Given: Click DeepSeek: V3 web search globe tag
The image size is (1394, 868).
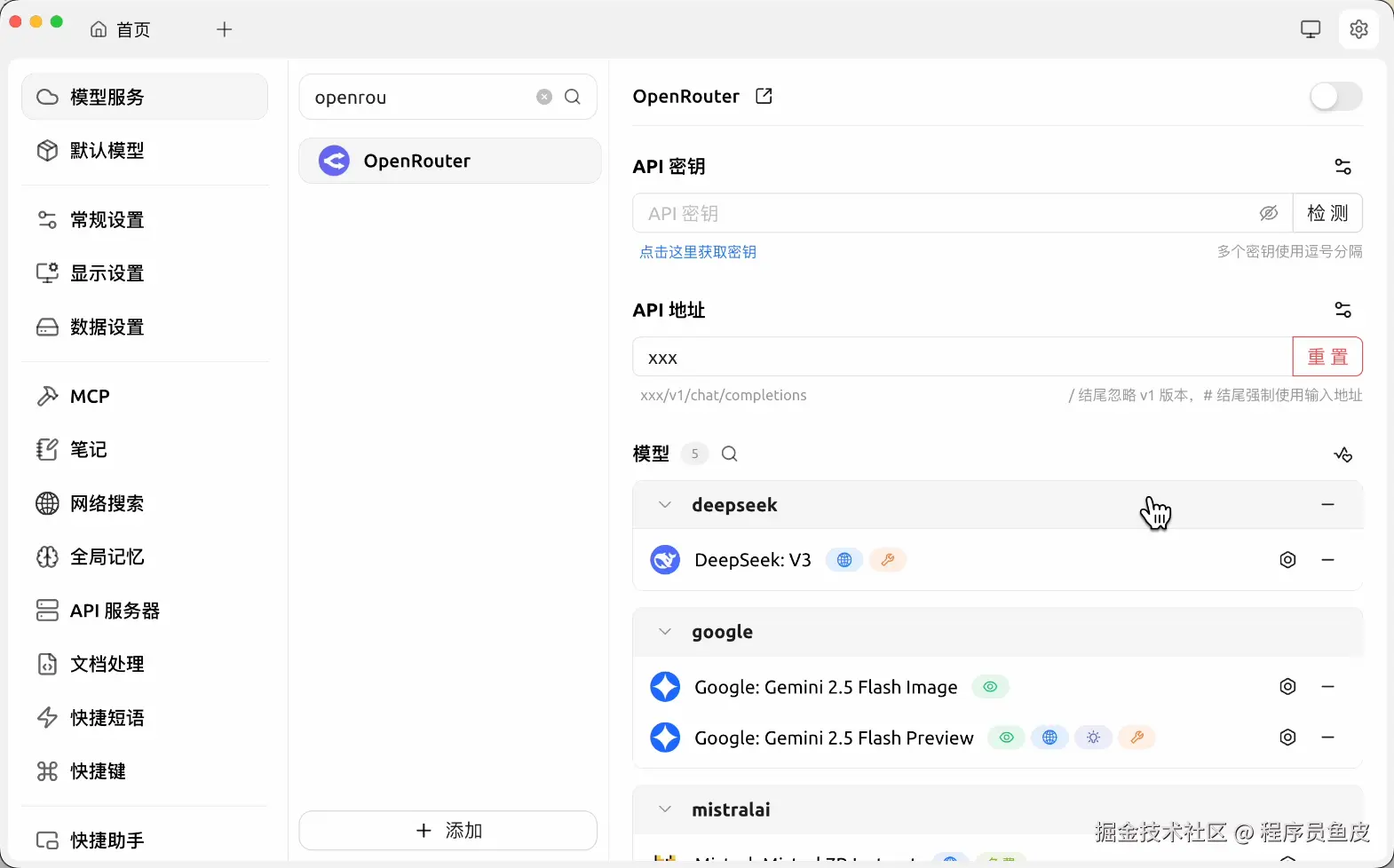Looking at the screenshot, I should click(x=844, y=560).
